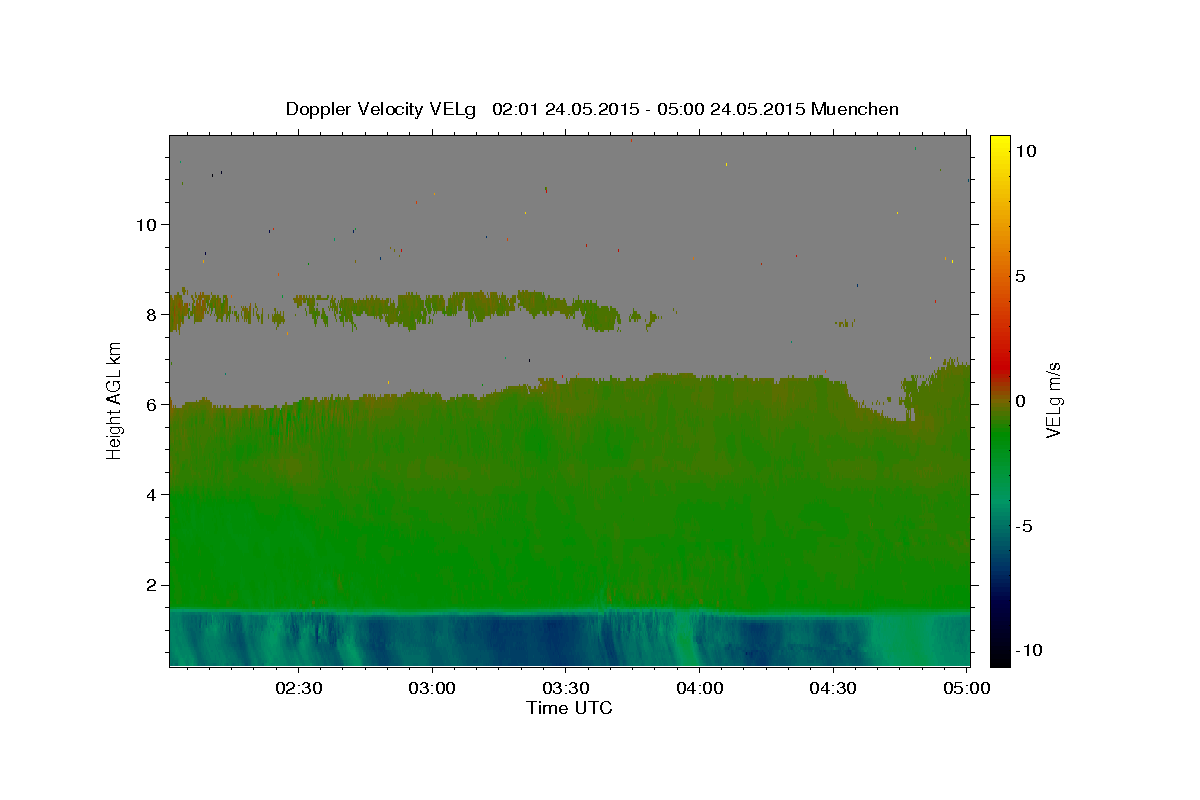Click the height tick label 4
1200x800 pixels.
(151, 494)
